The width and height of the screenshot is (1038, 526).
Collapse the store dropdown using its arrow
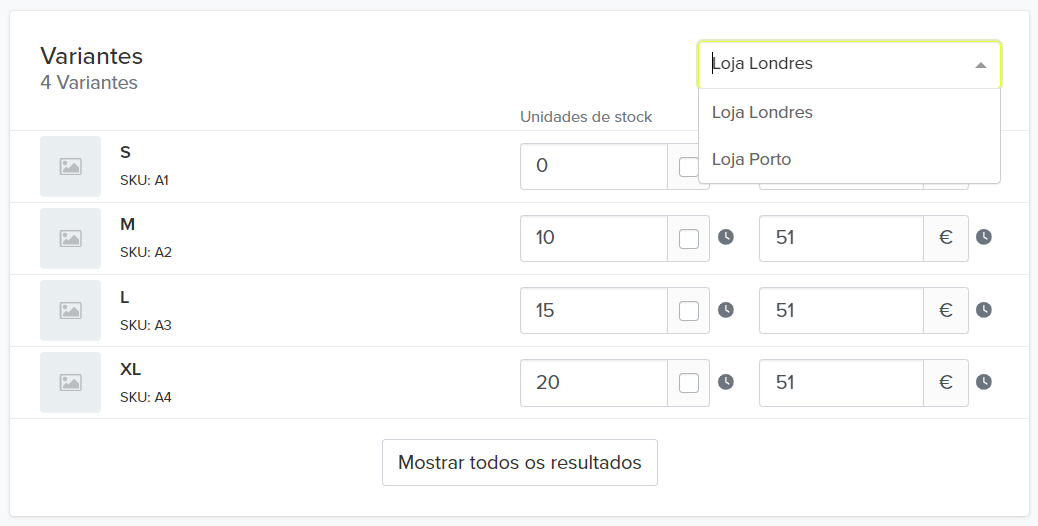[981, 64]
